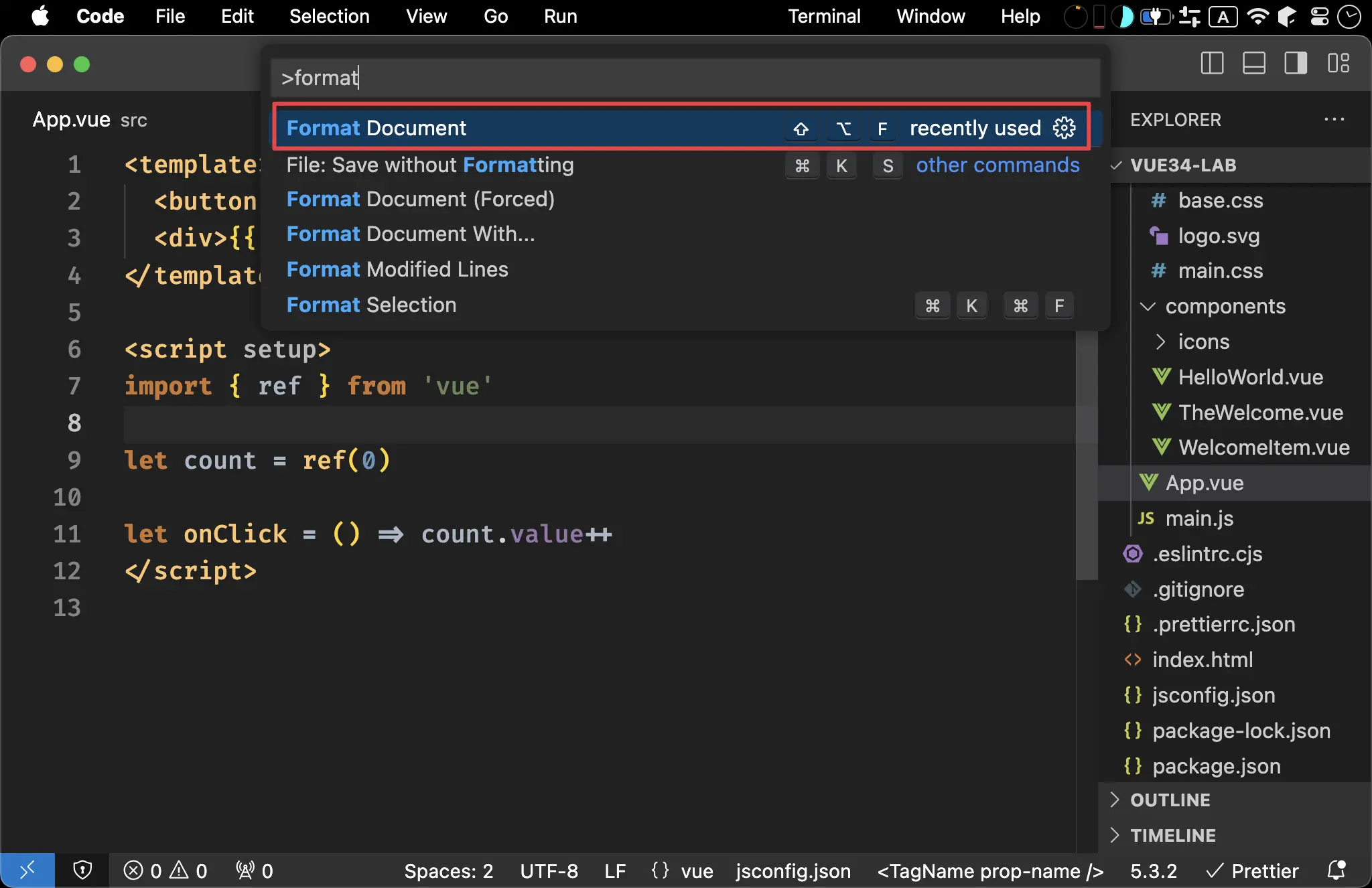This screenshot has width=1372, height=888.
Task: Open Control Center in menu bar
Action: 1319,16
